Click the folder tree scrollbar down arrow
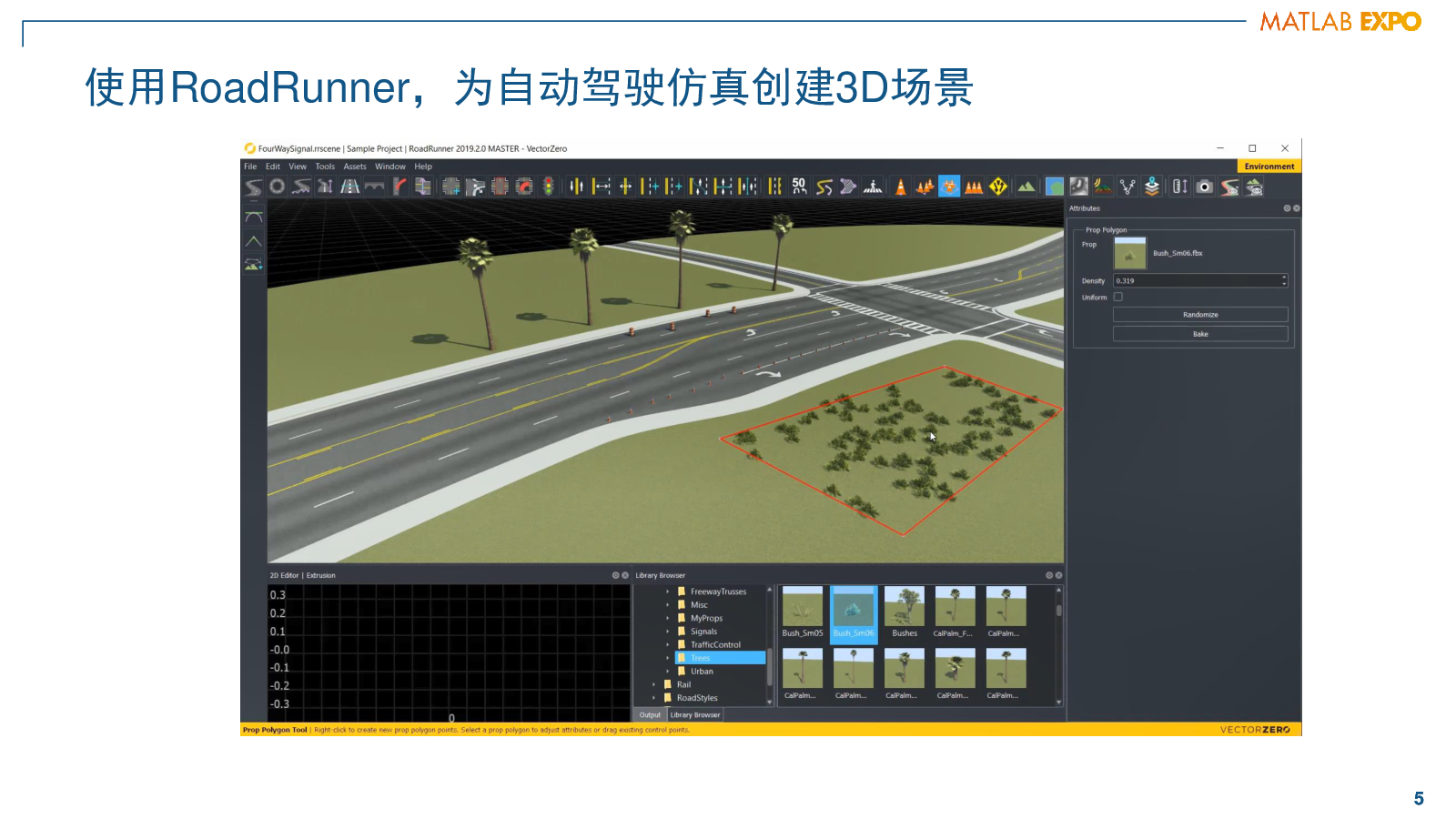1456x819 pixels. [x=770, y=702]
